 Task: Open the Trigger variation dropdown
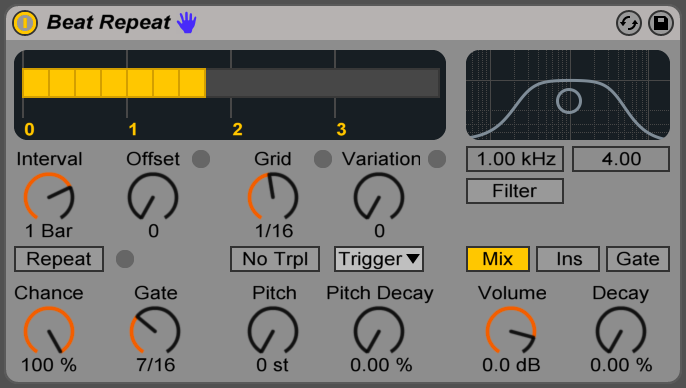(x=379, y=259)
